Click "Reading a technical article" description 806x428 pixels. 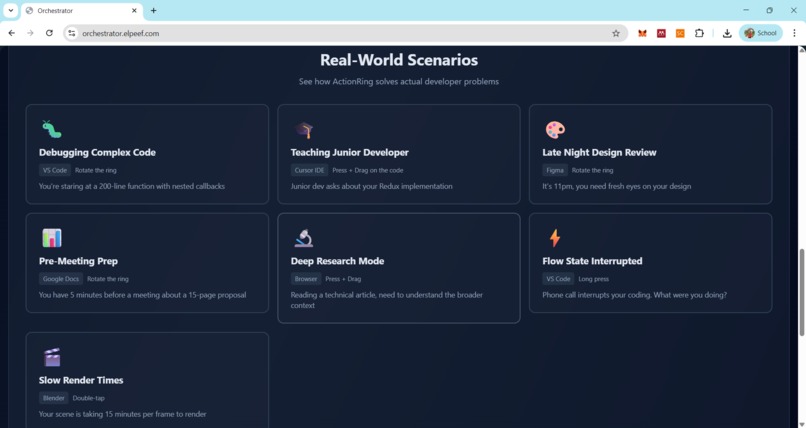387,300
